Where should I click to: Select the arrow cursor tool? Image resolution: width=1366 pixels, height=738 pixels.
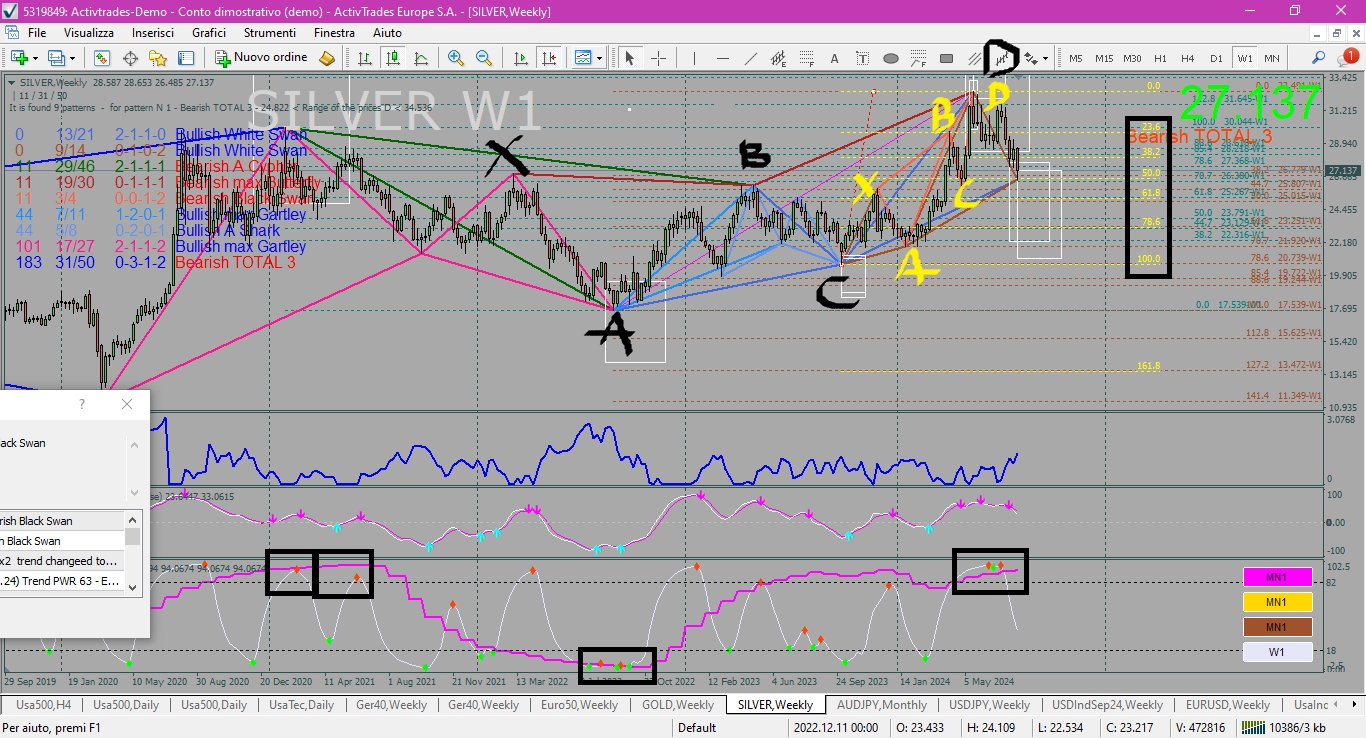[x=630, y=58]
